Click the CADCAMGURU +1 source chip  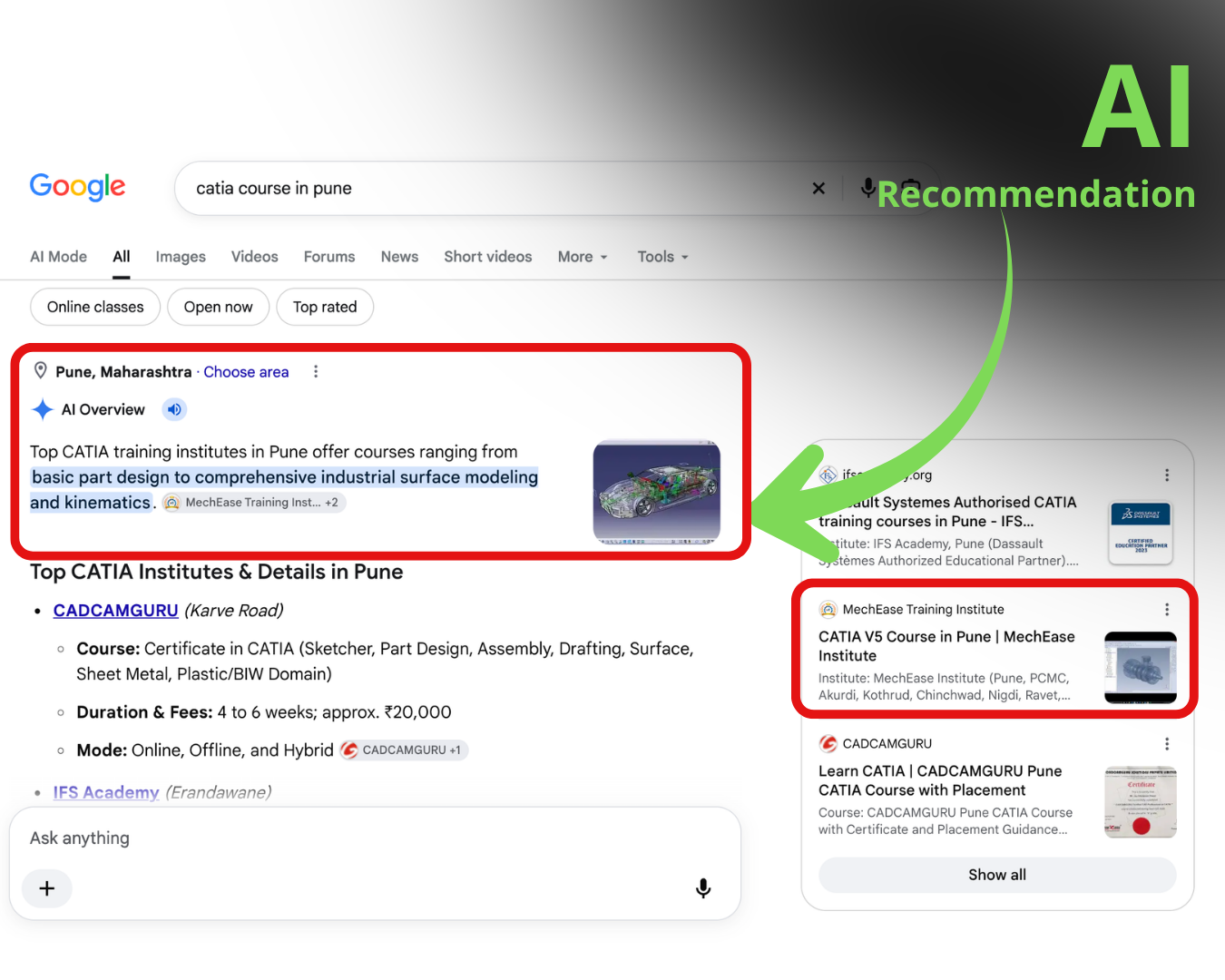(404, 750)
